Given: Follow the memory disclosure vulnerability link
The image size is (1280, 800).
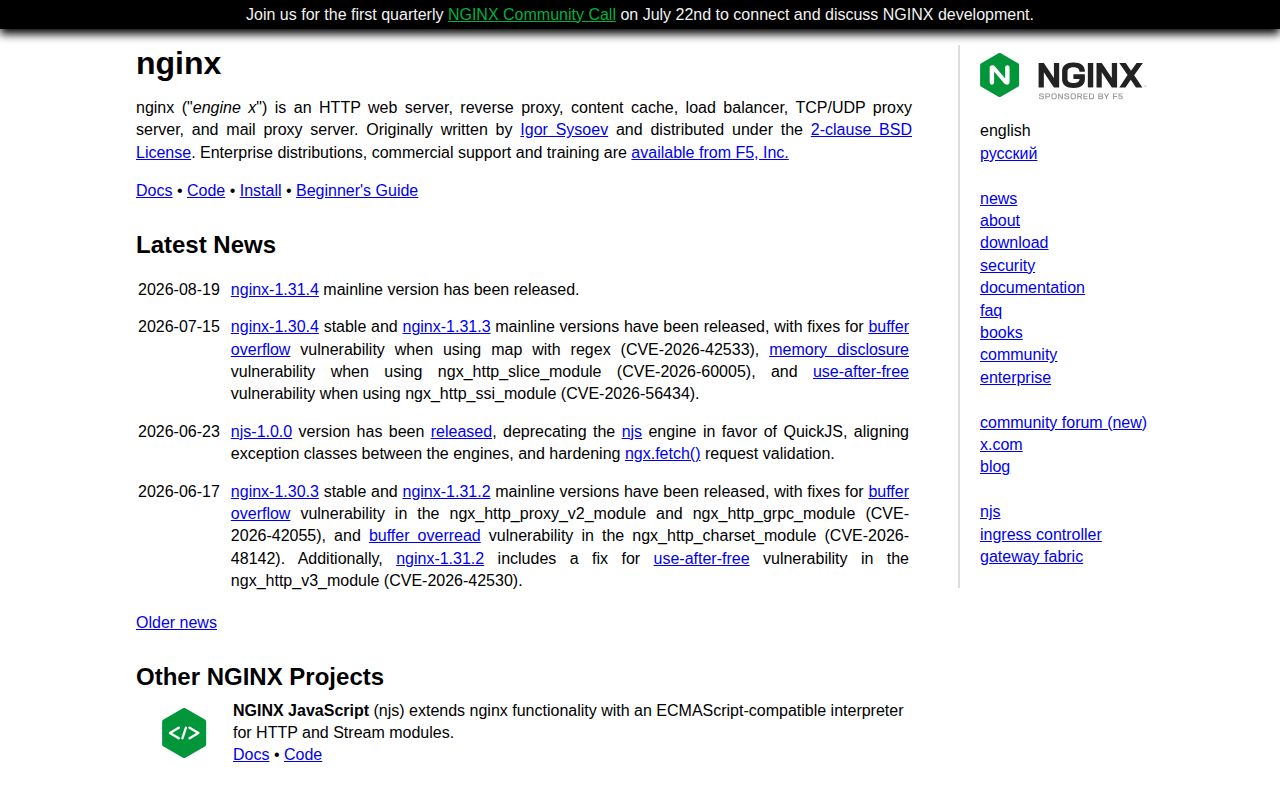Looking at the screenshot, I should 839,350.
